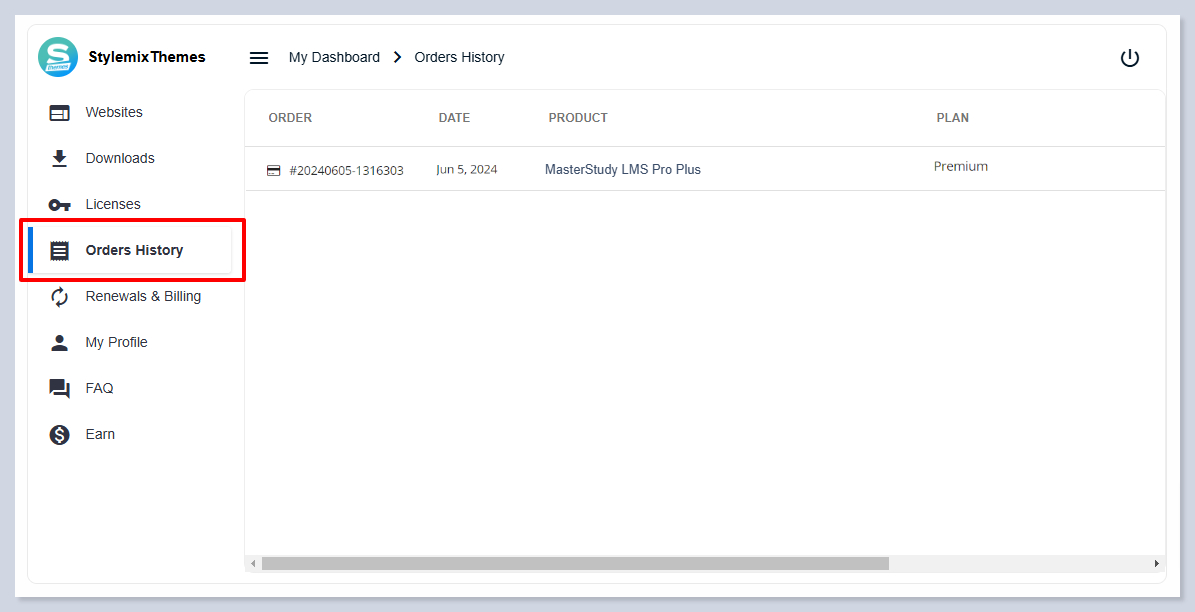Click the Earn dollar sign icon

click(60, 435)
